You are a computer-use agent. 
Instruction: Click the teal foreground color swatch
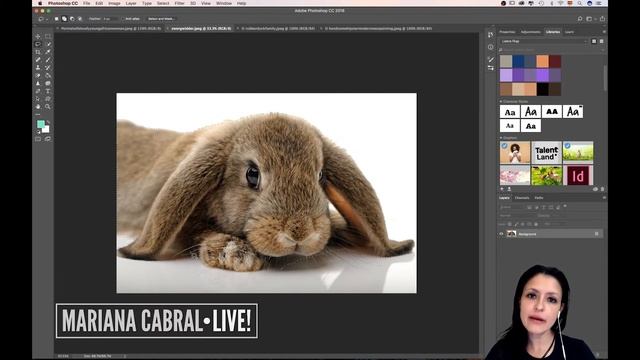(41, 124)
